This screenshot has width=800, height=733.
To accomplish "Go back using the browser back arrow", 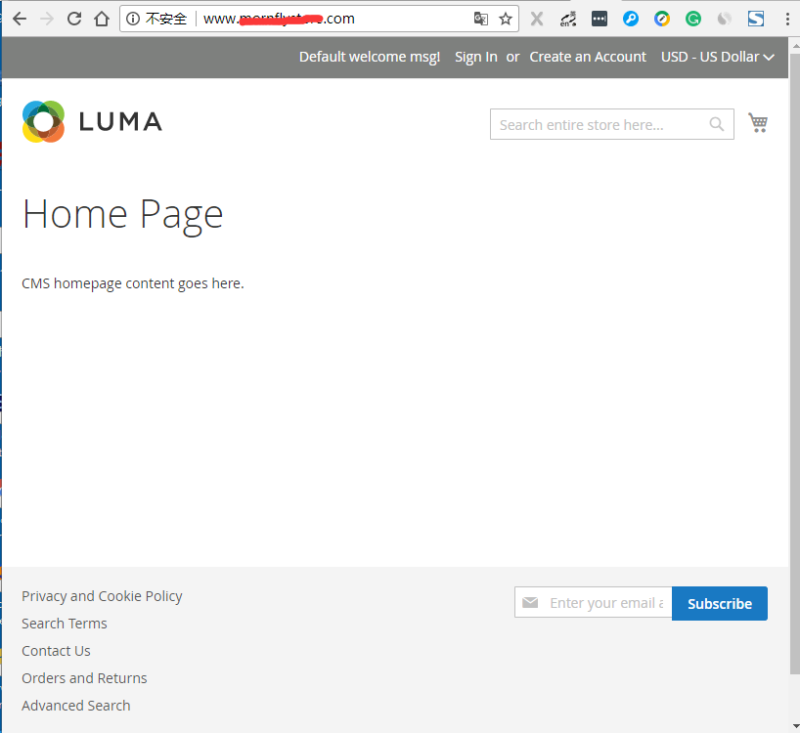I will click(20, 19).
